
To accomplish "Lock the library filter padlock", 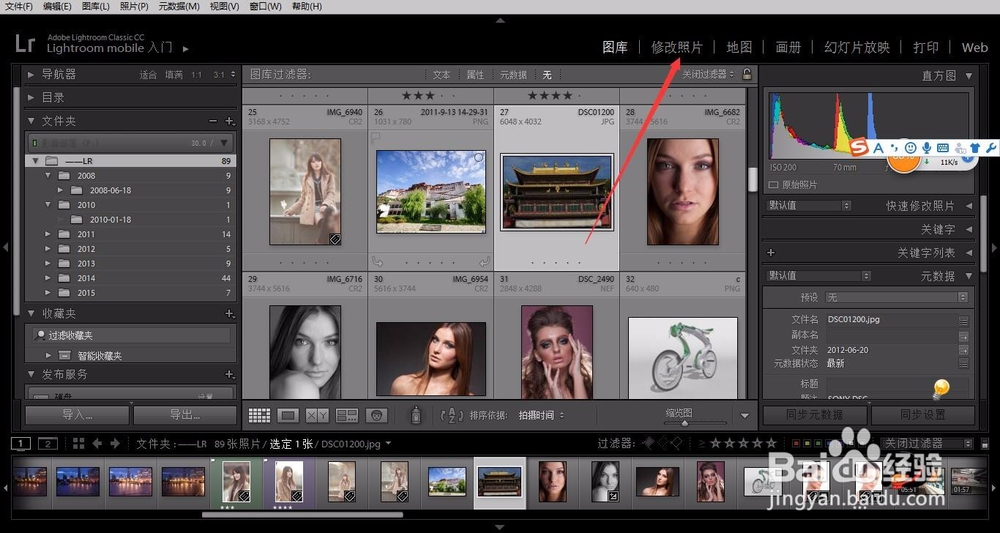I will coord(747,74).
